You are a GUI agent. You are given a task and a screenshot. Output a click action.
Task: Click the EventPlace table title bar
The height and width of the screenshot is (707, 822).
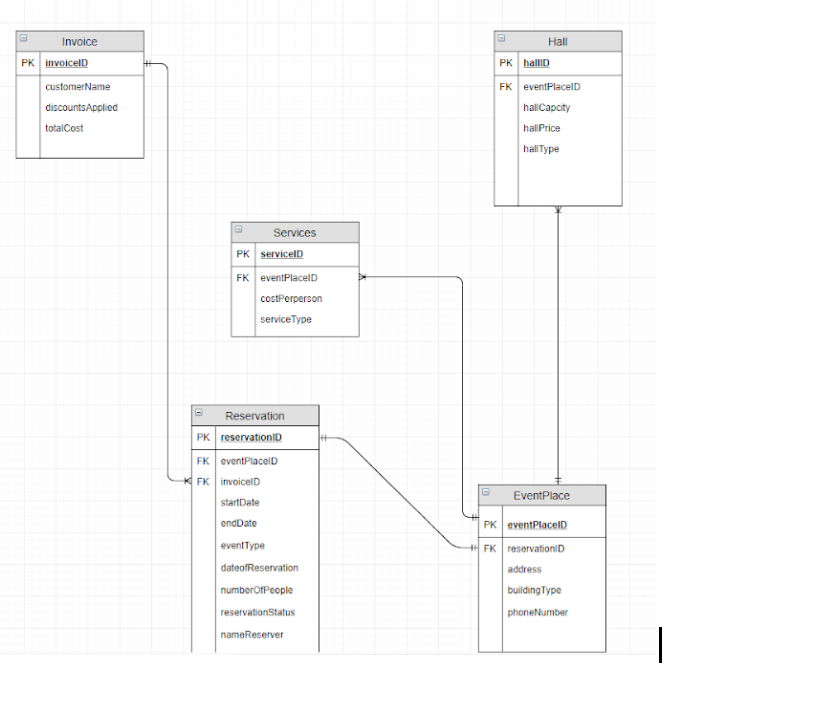click(542, 495)
